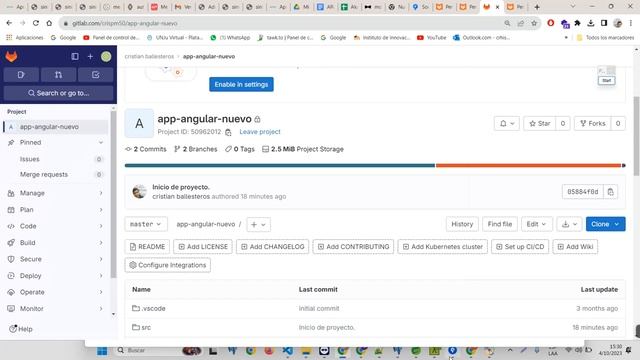The width and height of the screenshot is (640, 360).
Task: Click Add LICENSE
Action: coord(203,247)
